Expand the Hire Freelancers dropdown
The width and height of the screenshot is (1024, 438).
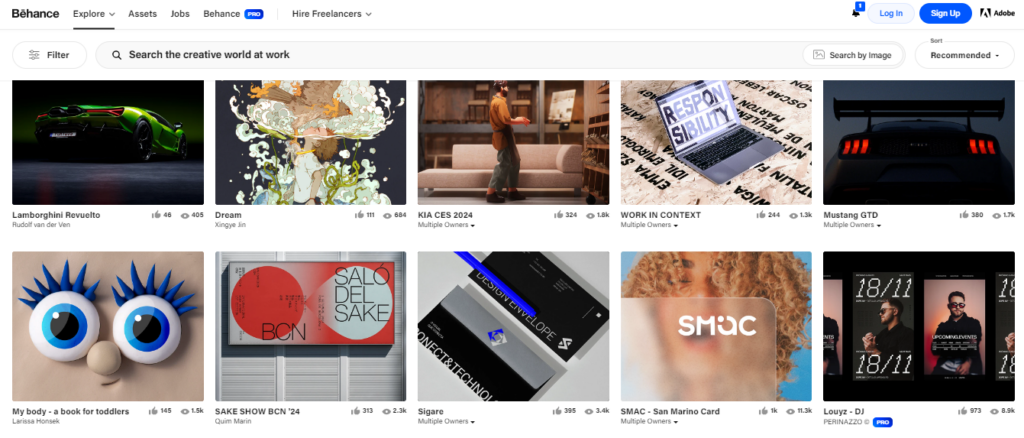point(332,14)
